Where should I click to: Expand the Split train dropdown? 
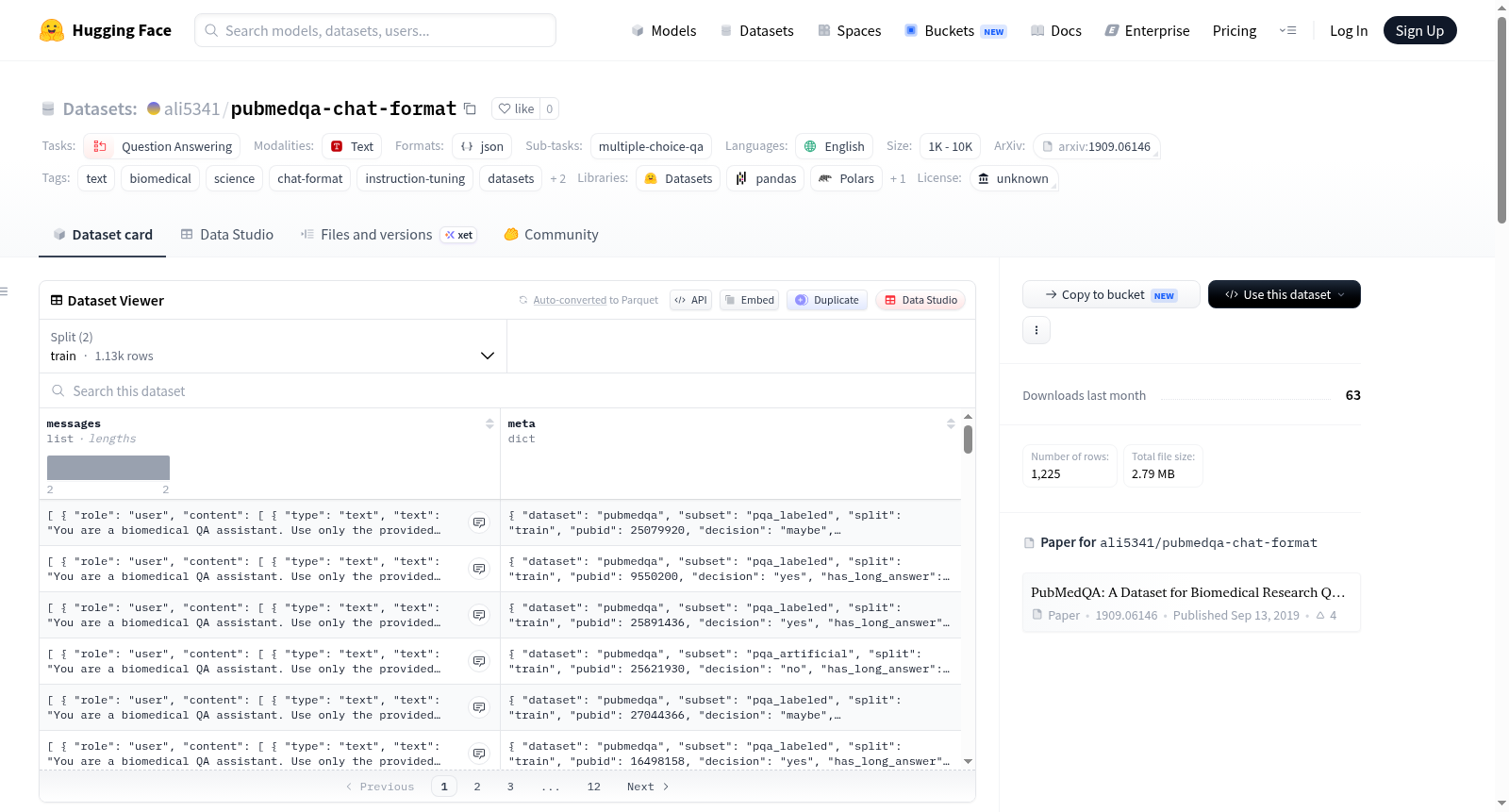coord(273,346)
